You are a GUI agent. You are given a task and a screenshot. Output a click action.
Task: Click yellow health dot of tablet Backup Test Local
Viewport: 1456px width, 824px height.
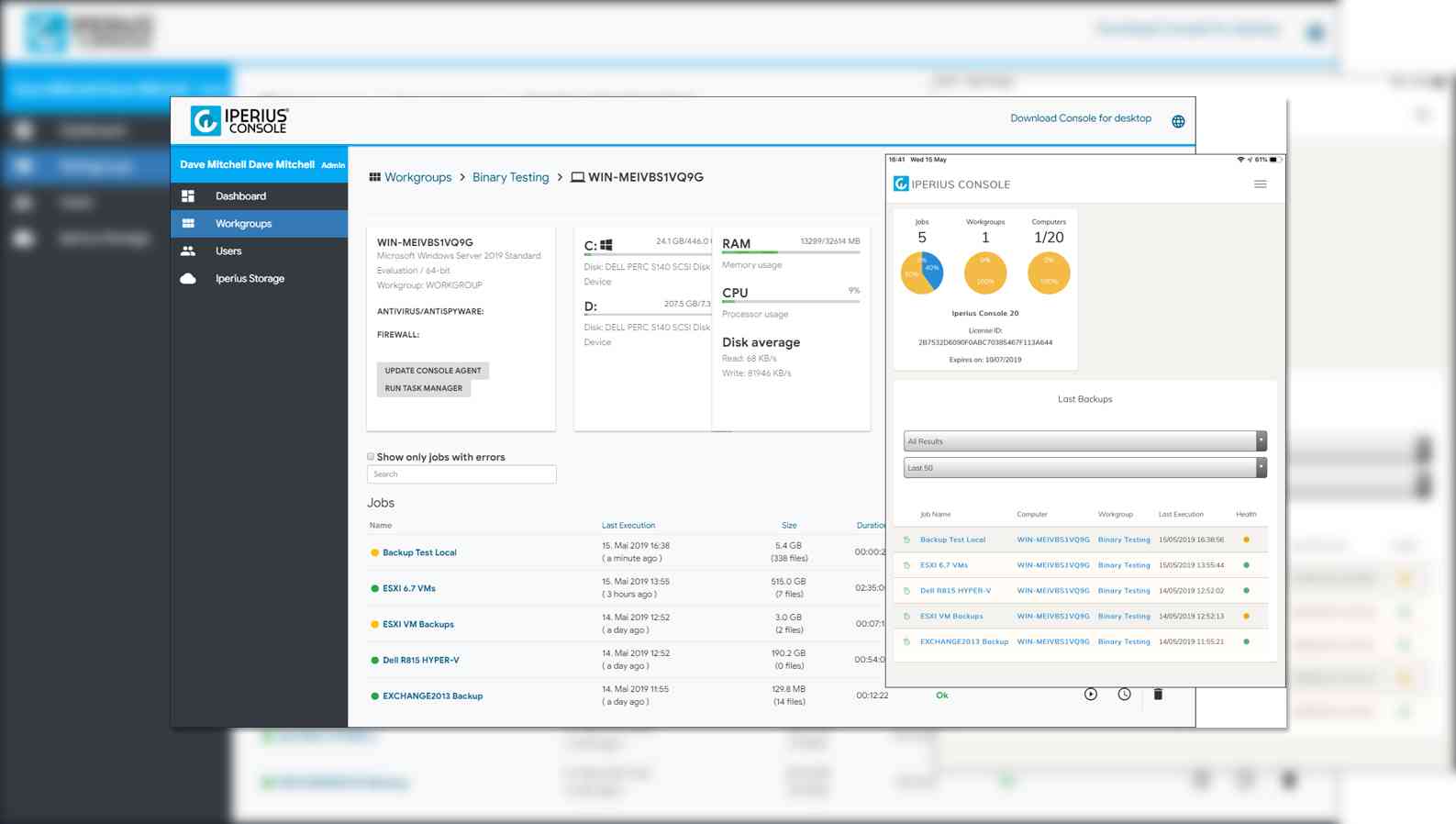point(1246,540)
